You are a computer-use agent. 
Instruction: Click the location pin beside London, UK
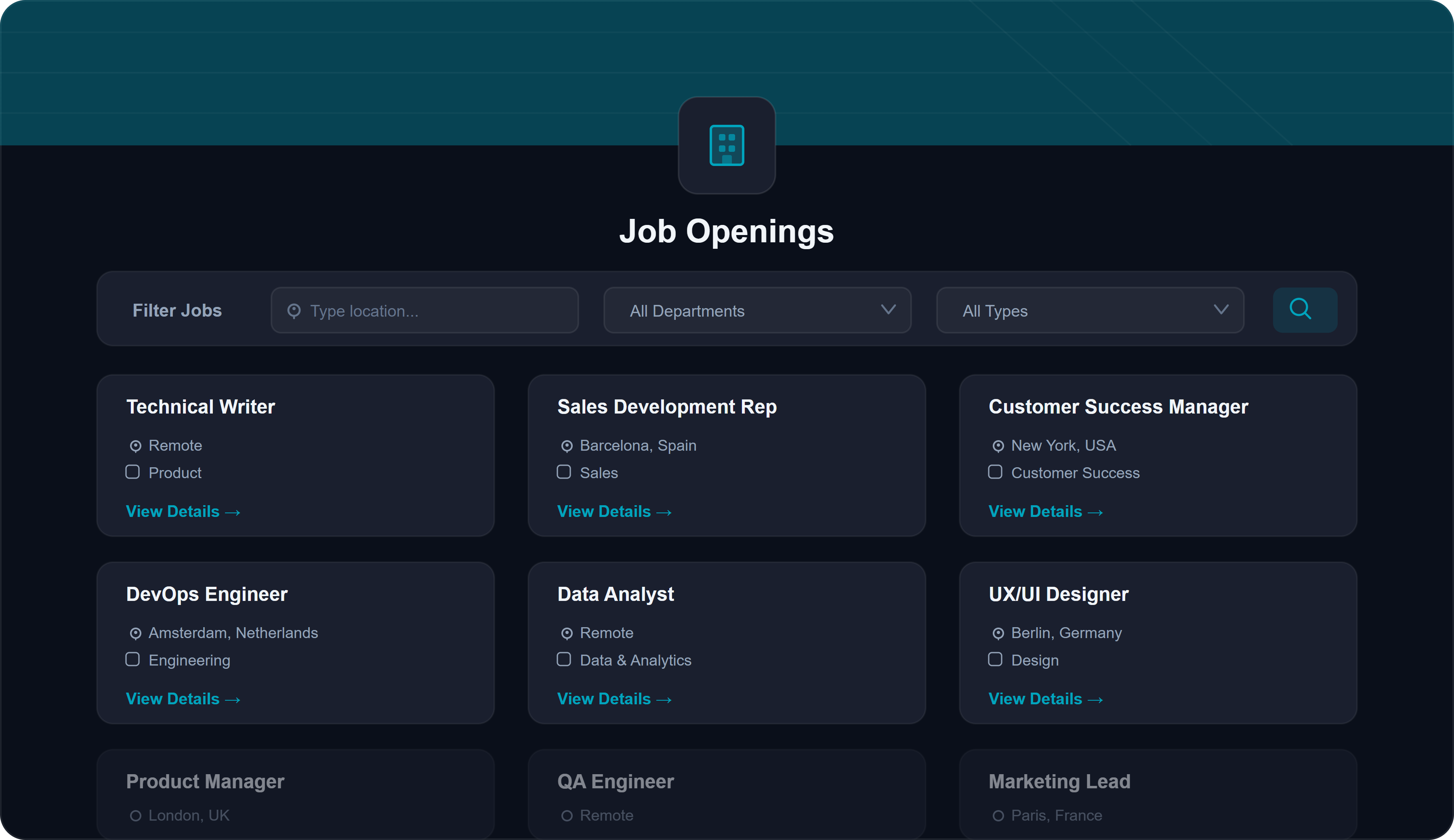coord(136,816)
